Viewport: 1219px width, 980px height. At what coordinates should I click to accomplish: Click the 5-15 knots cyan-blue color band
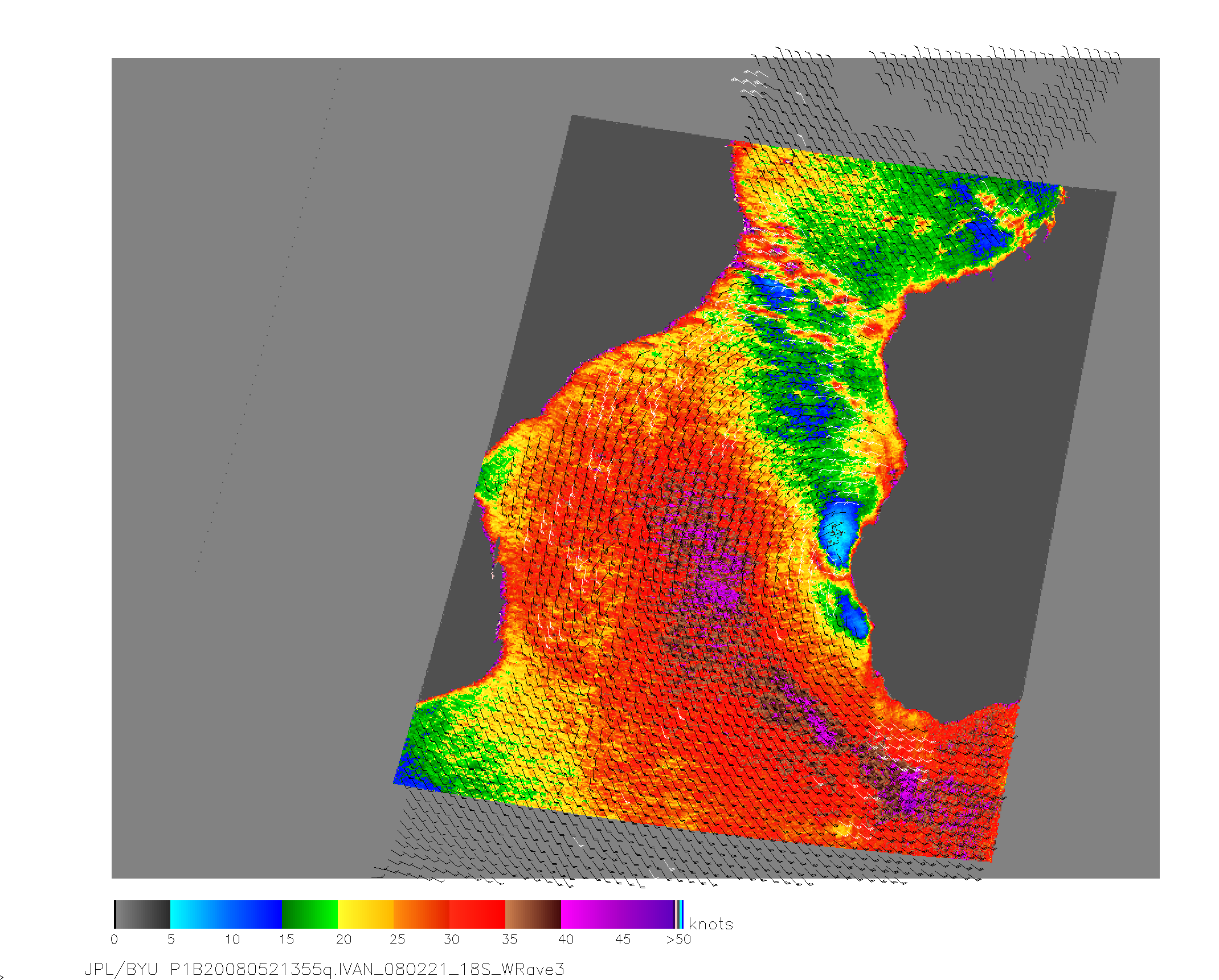pyautogui.click(x=226, y=914)
